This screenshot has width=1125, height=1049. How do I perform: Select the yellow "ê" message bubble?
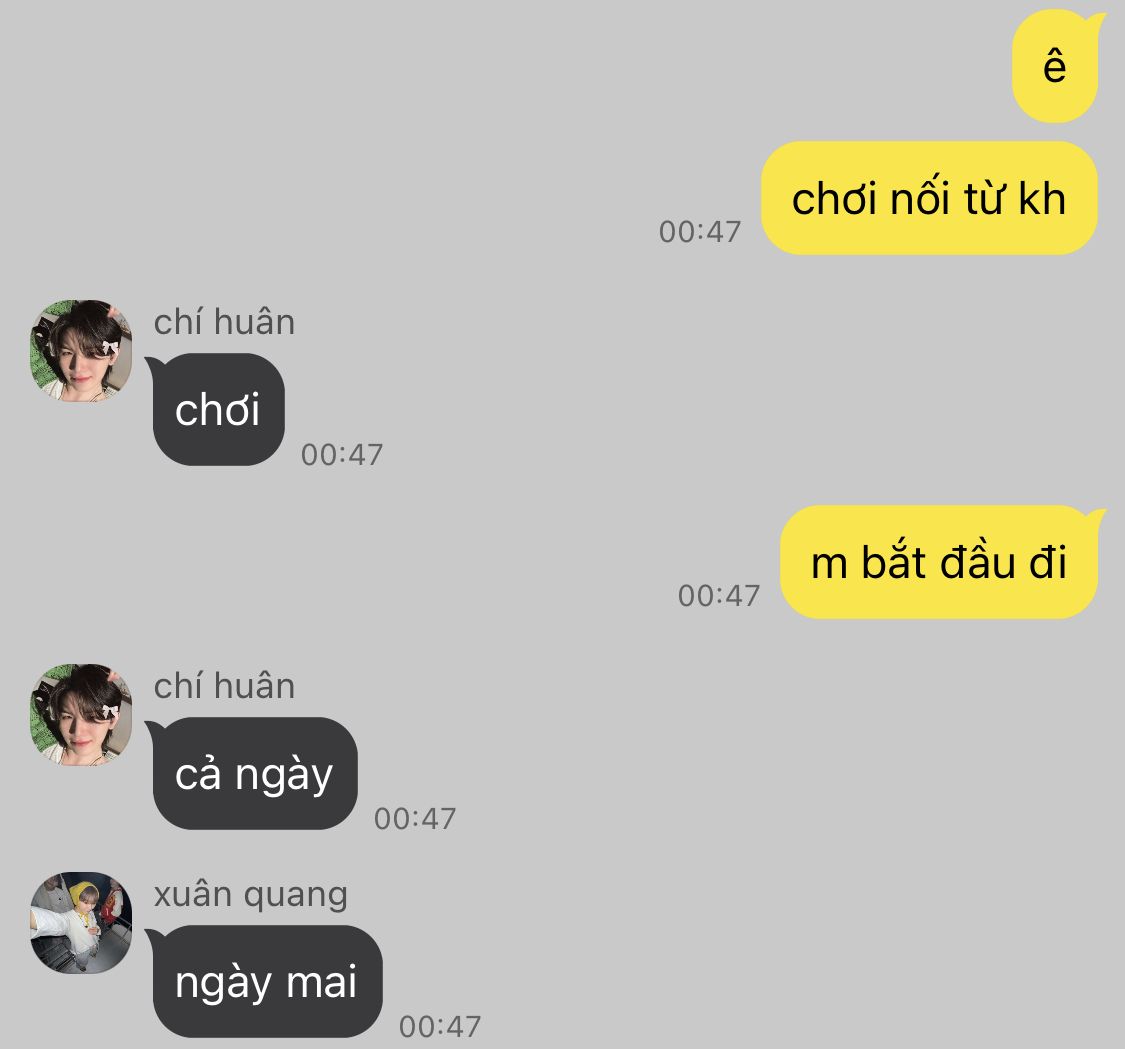click(x=1056, y=66)
